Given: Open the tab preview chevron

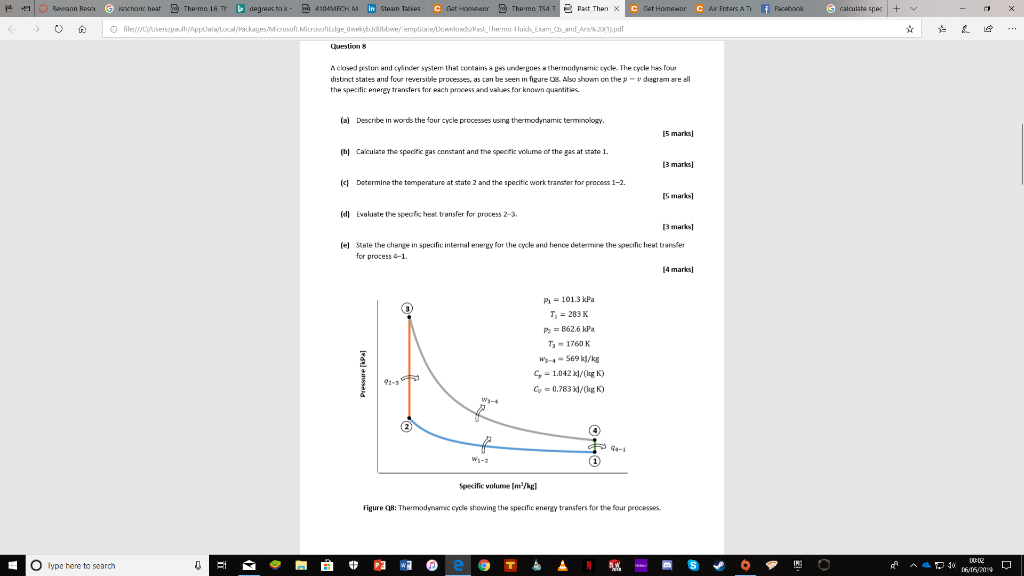Looking at the screenshot, I should (x=913, y=8).
